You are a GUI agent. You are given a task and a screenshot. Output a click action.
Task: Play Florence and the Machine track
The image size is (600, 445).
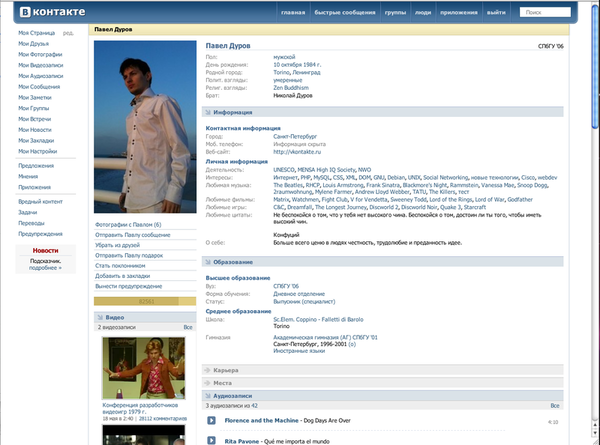coord(211,421)
